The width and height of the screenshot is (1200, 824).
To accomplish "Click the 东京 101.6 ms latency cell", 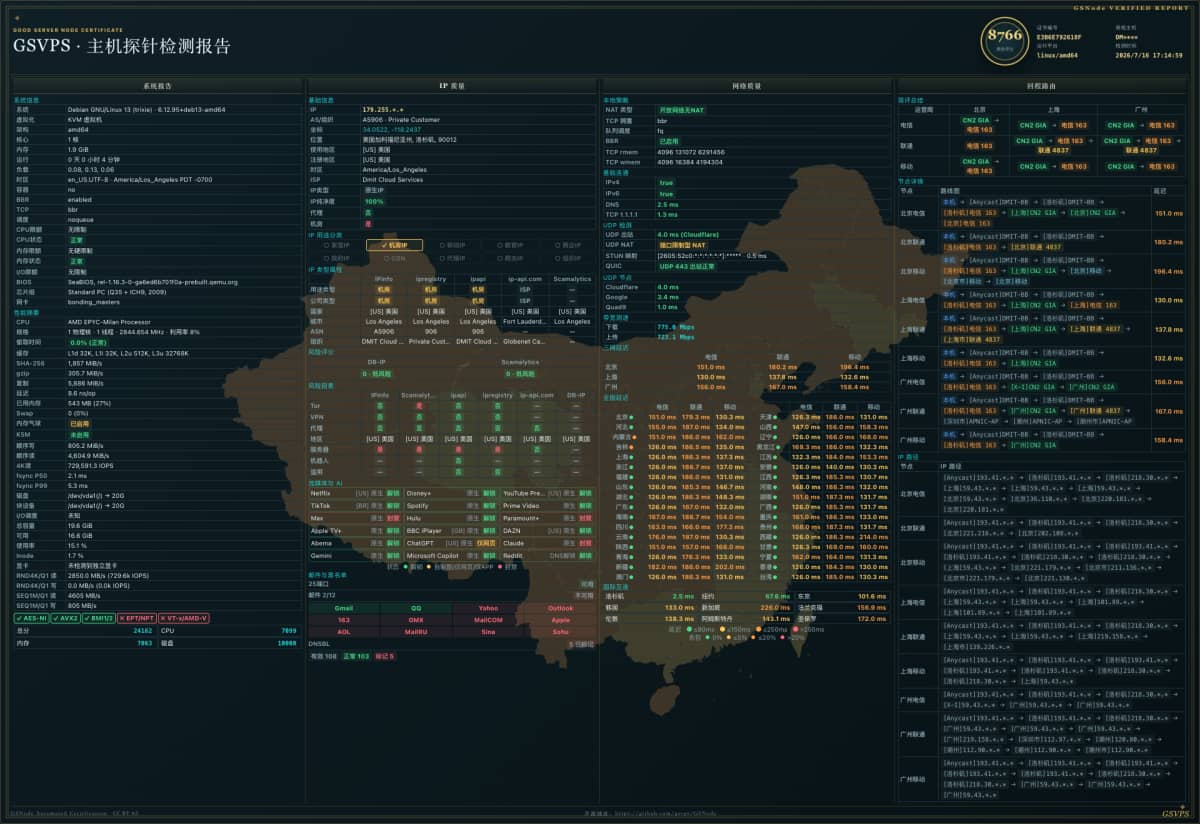I will pos(842,596).
